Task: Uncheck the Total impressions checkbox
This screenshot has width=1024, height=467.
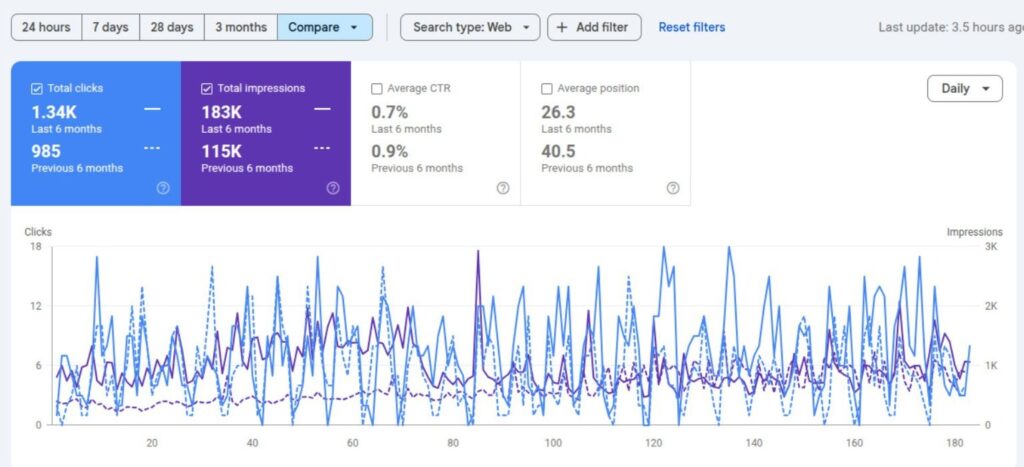Action: 207,89
